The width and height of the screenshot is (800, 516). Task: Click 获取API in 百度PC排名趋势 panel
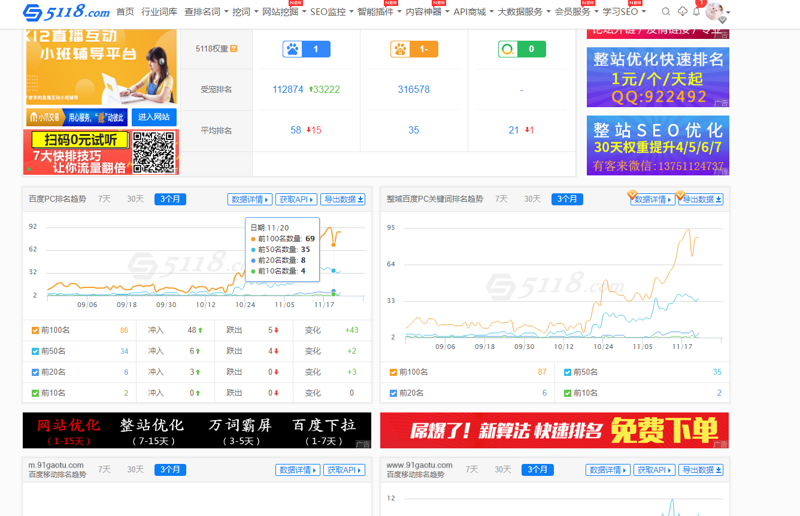coord(296,199)
